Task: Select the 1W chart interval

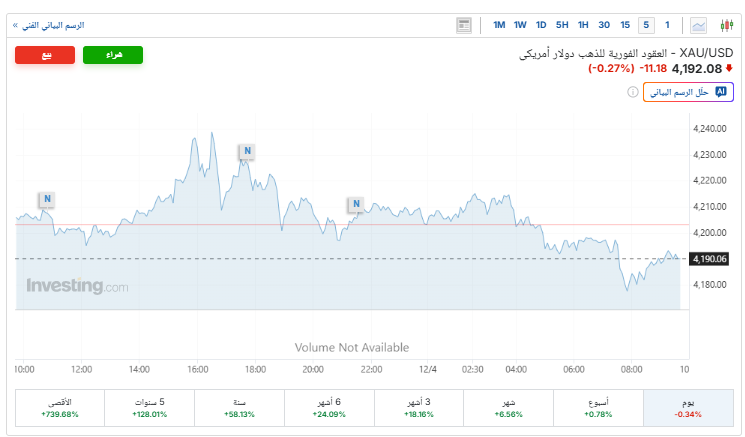Action: 520,25
